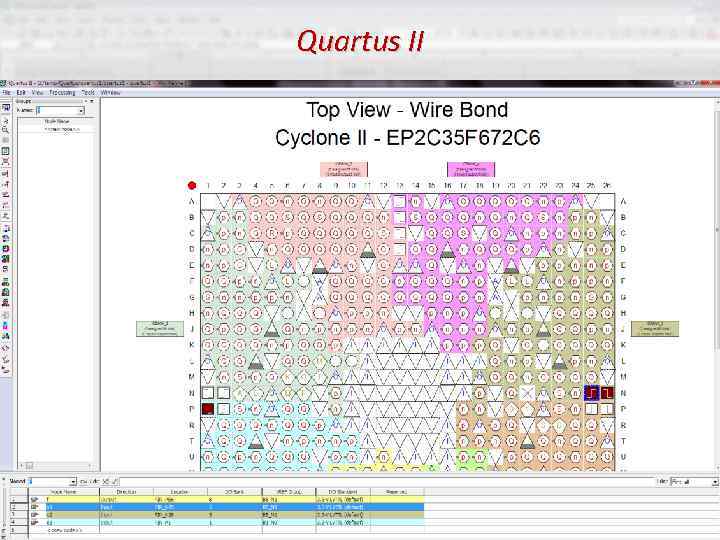Open the Window menu
The height and width of the screenshot is (540, 720).
pos(110,92)
